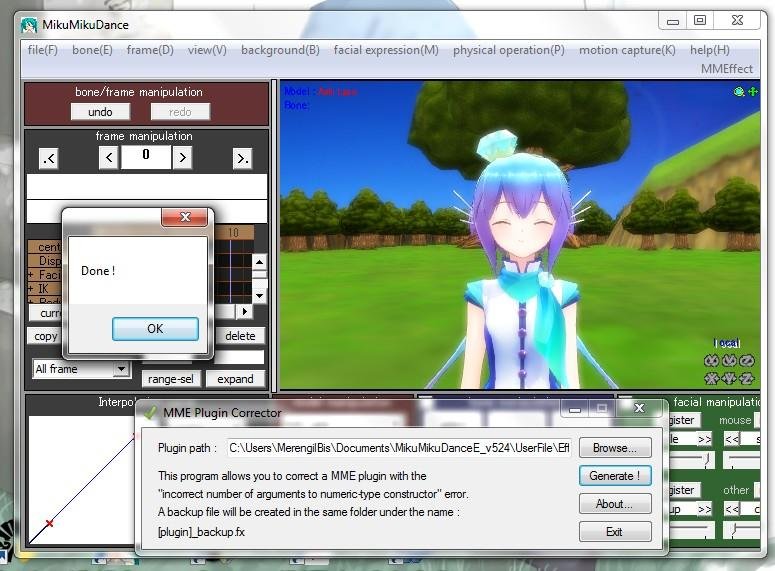Close the 'Done !' dialog with red X
The image size is (775, 571).
point(185,217)
